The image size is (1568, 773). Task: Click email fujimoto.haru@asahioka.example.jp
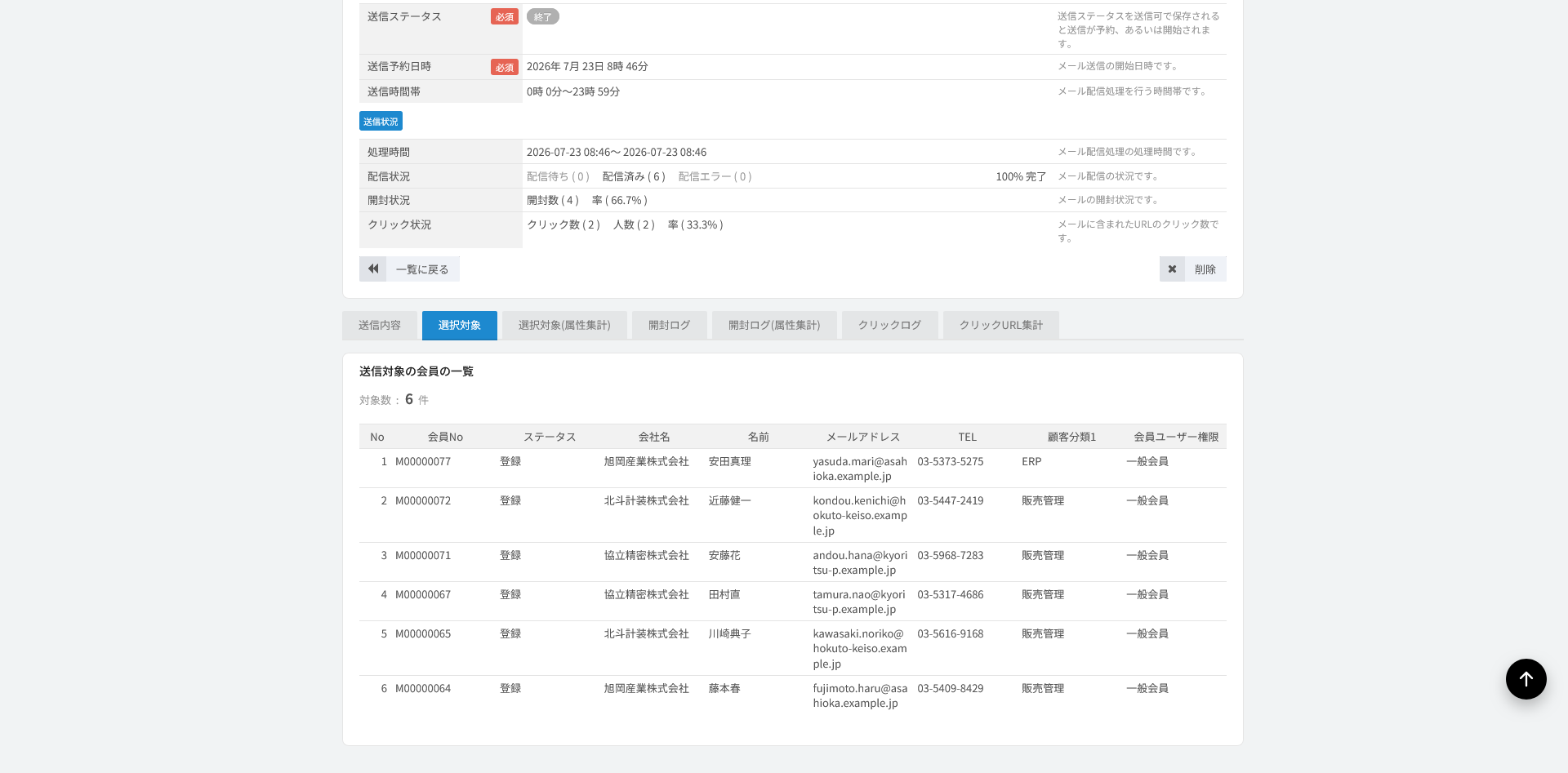(860, 695)
